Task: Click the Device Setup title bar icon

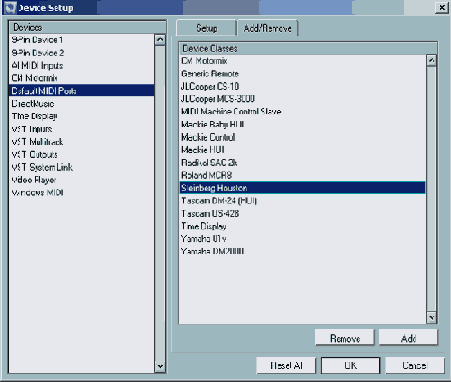Action: pos(10,7)
